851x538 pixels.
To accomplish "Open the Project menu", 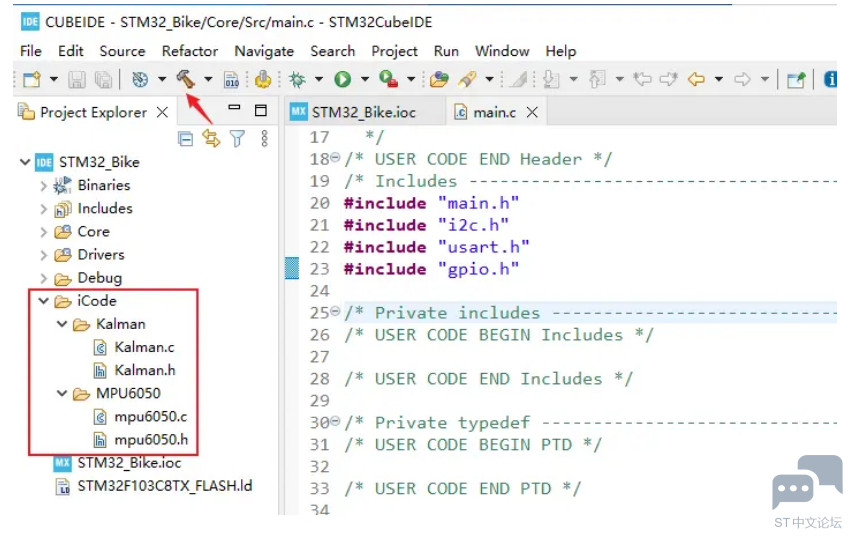I will pos(395,52).
